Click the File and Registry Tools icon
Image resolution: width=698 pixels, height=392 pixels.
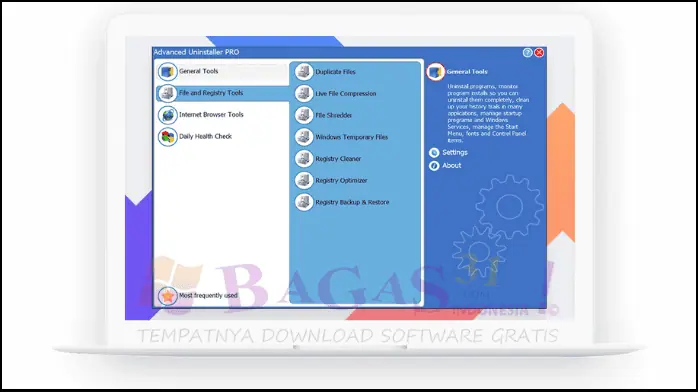tap(168, 93)
